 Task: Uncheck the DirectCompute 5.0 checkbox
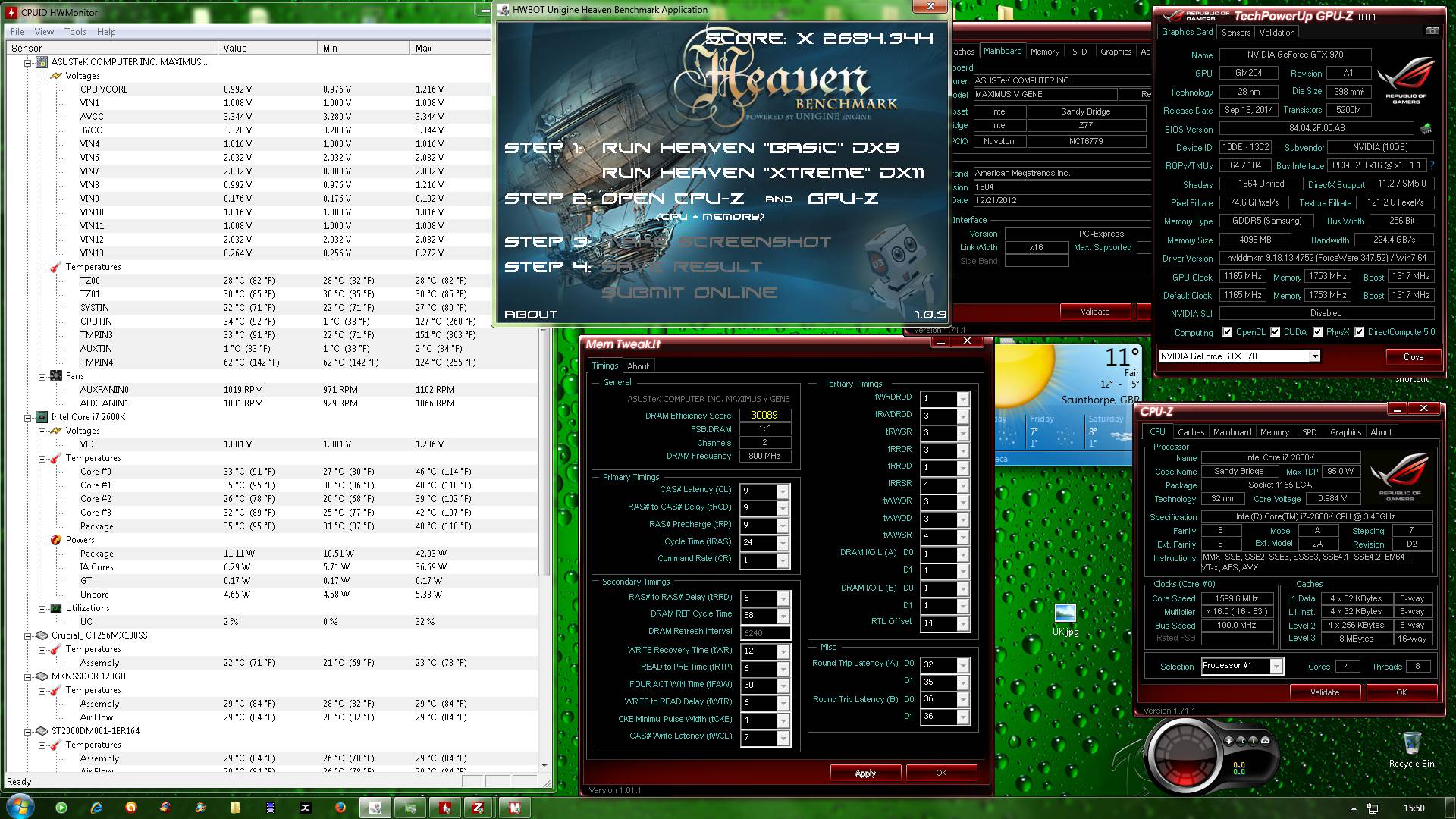1360,332
